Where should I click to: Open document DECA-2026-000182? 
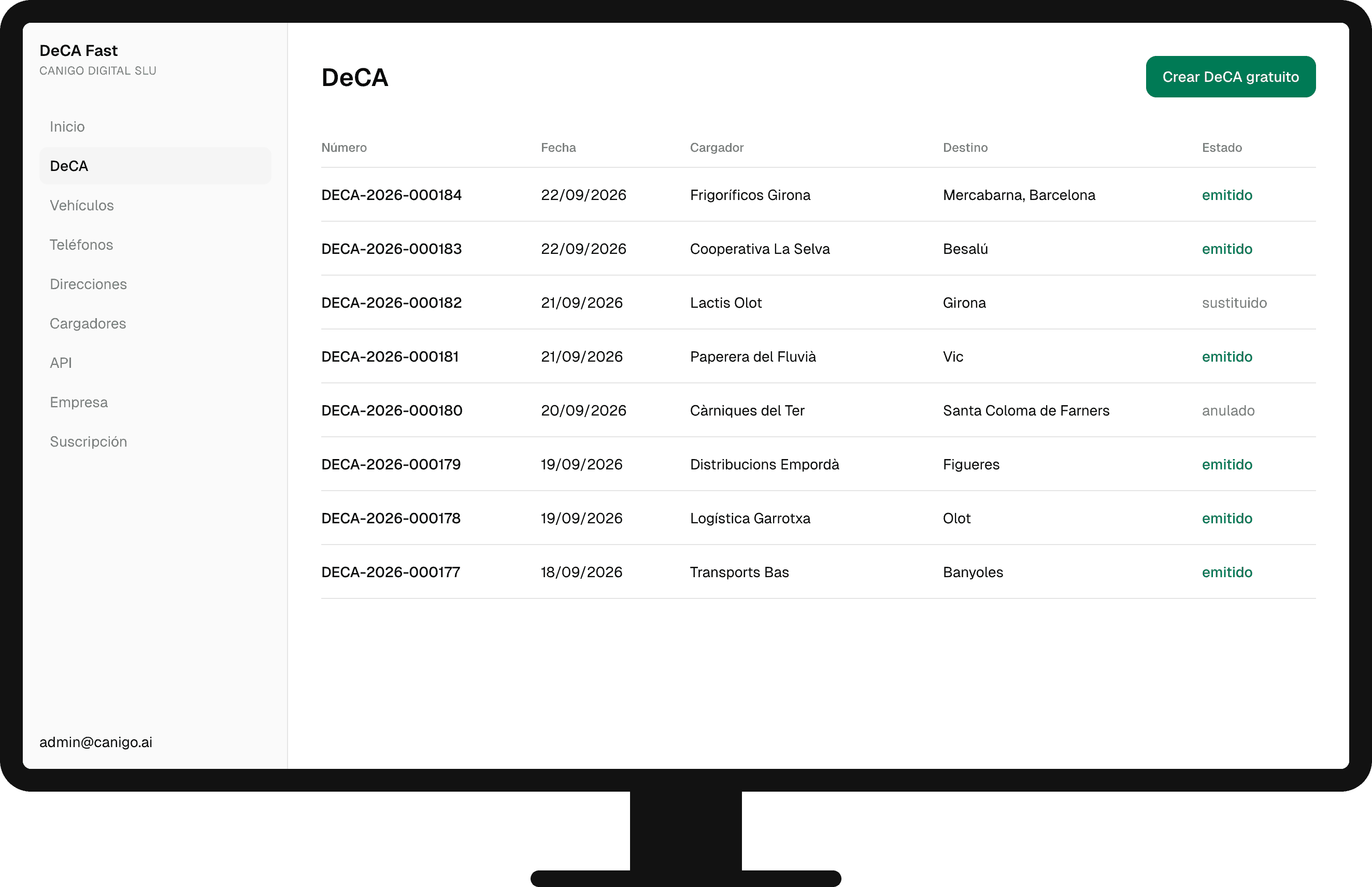pyautogui.click(x=391, y=303)
